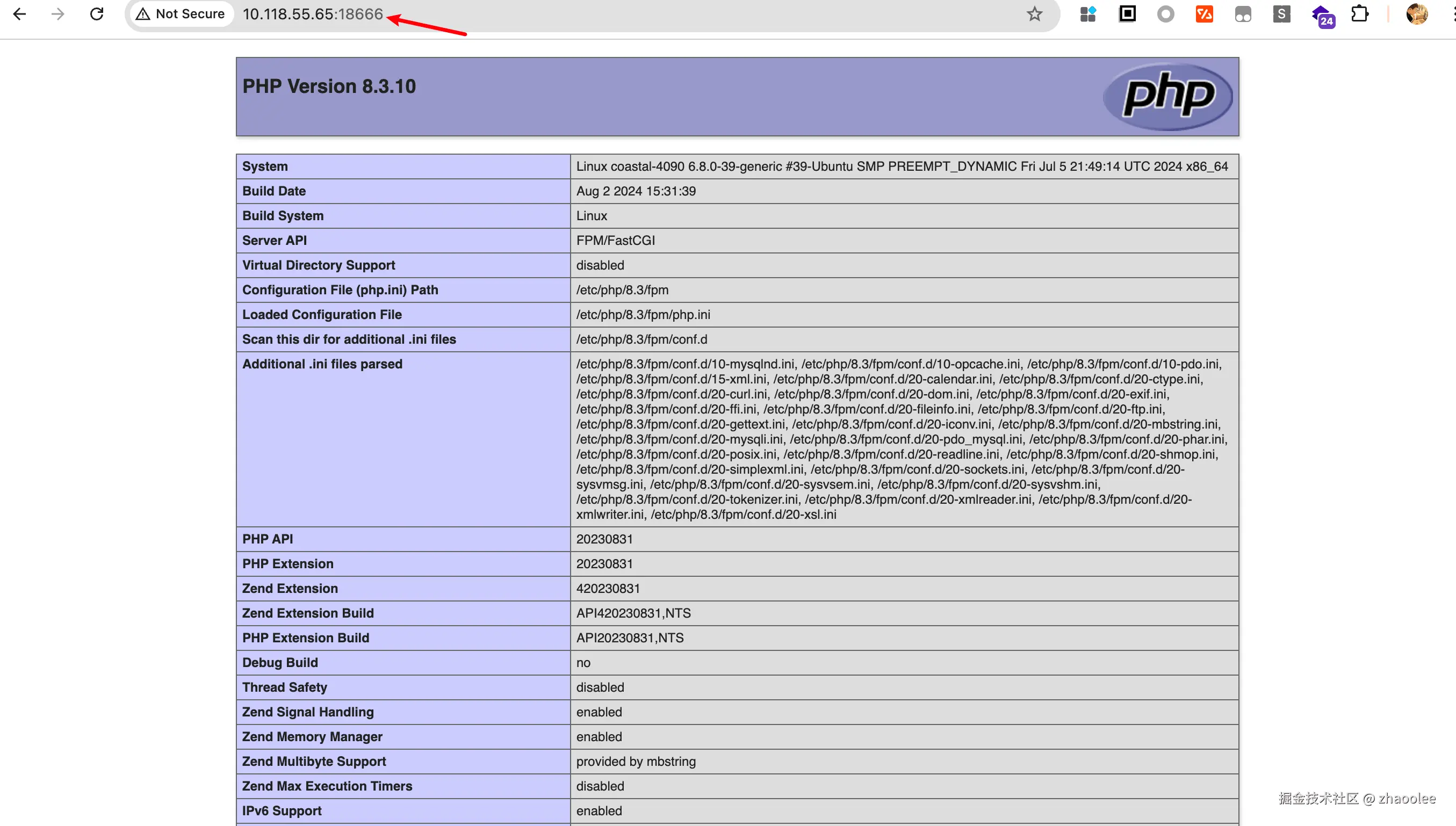This screenshot has width=1456, height=826.
Task: Open the Extensions puzzle-piece menu
Action: click(x=1359, y=13)
